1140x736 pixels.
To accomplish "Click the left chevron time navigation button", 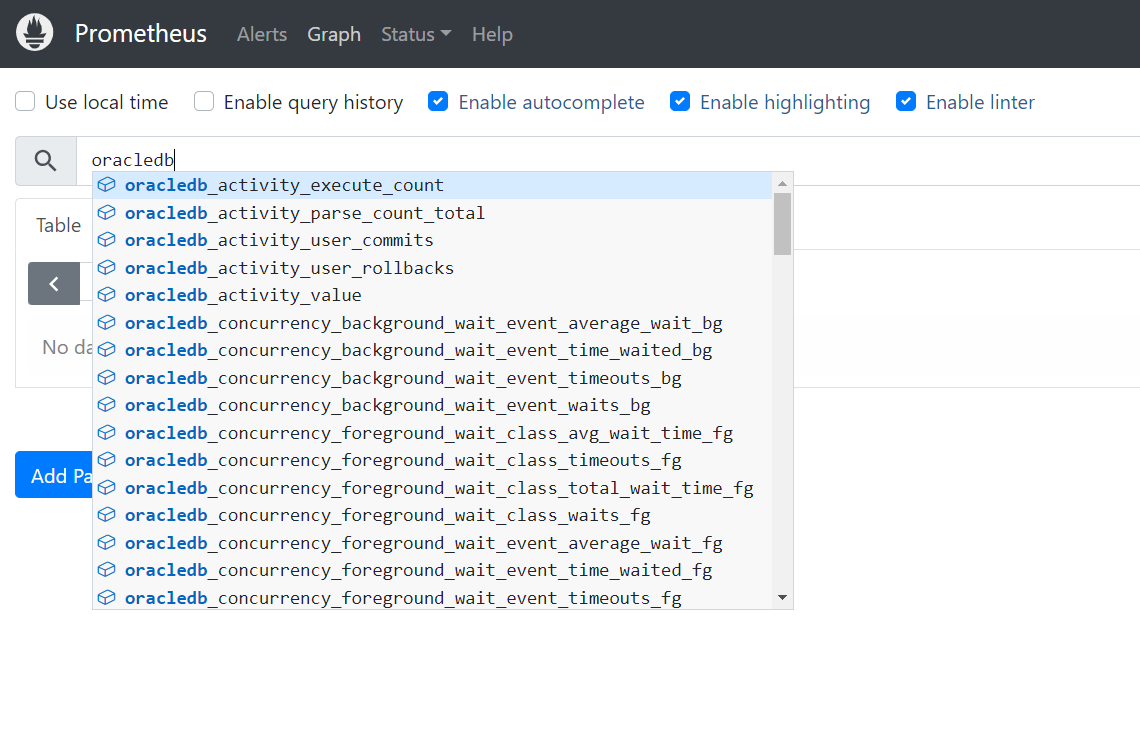I will 54,284.
